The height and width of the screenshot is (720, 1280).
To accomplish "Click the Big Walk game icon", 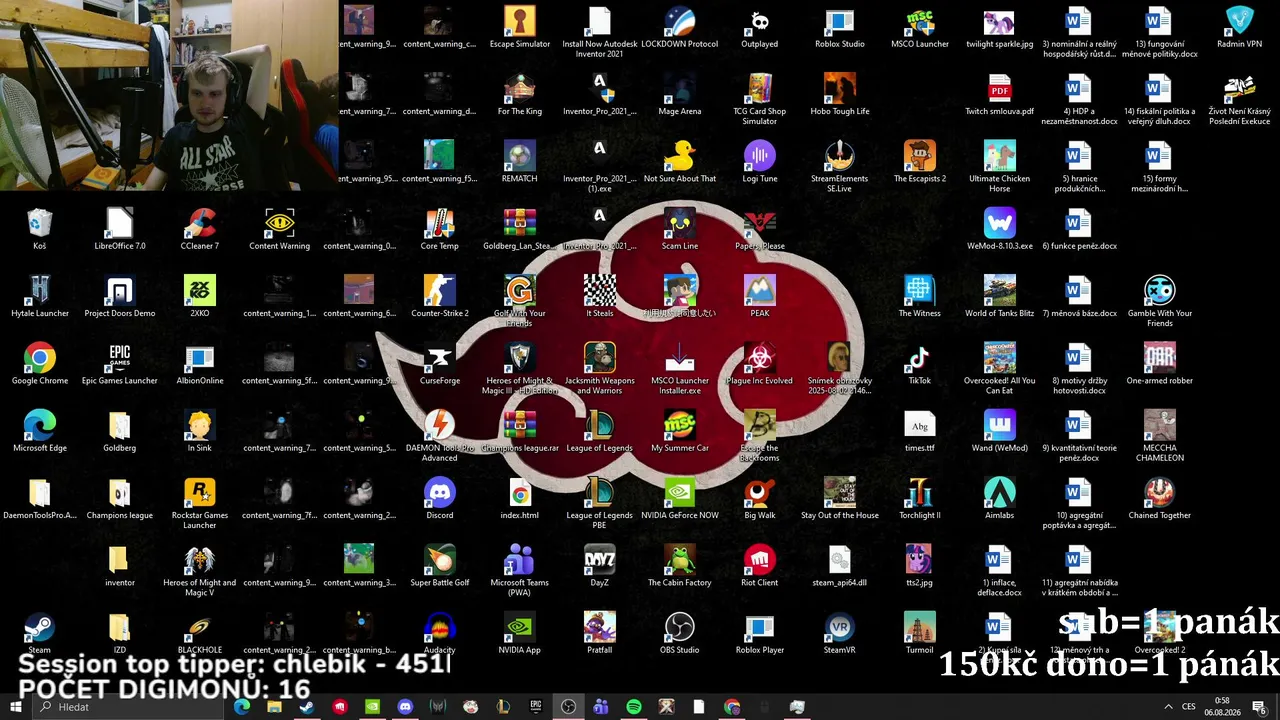I will 760,491.
